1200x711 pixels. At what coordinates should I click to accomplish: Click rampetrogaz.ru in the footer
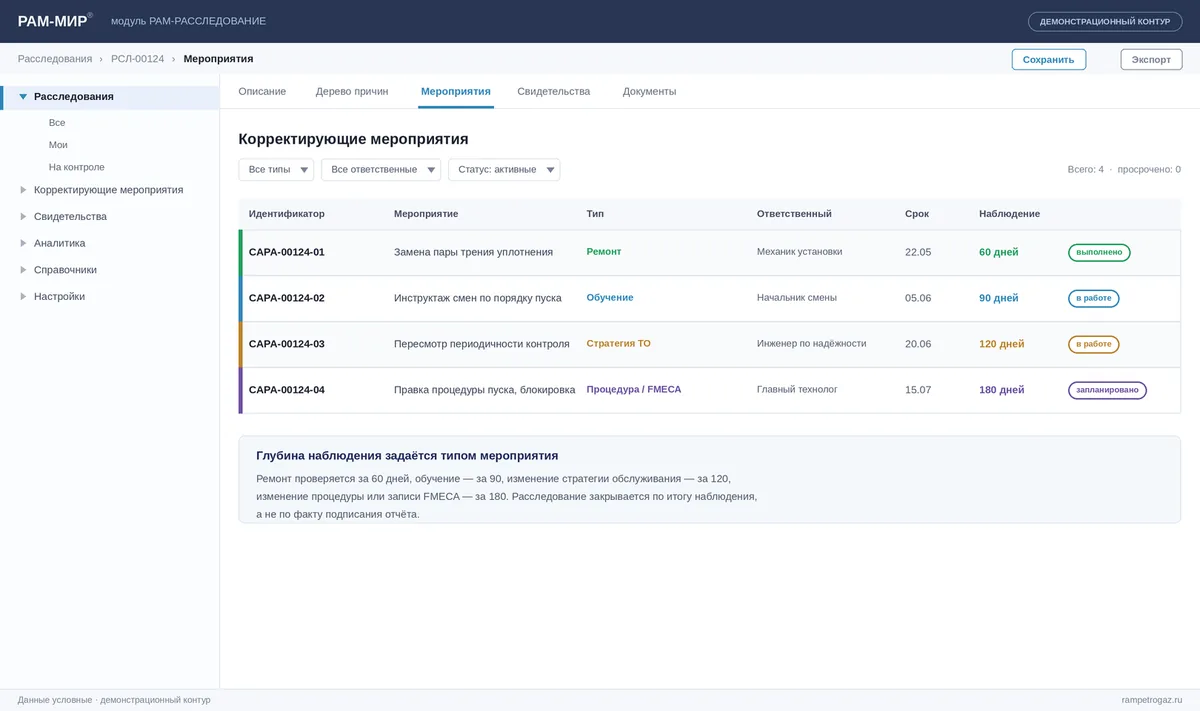coord(1152,700)
